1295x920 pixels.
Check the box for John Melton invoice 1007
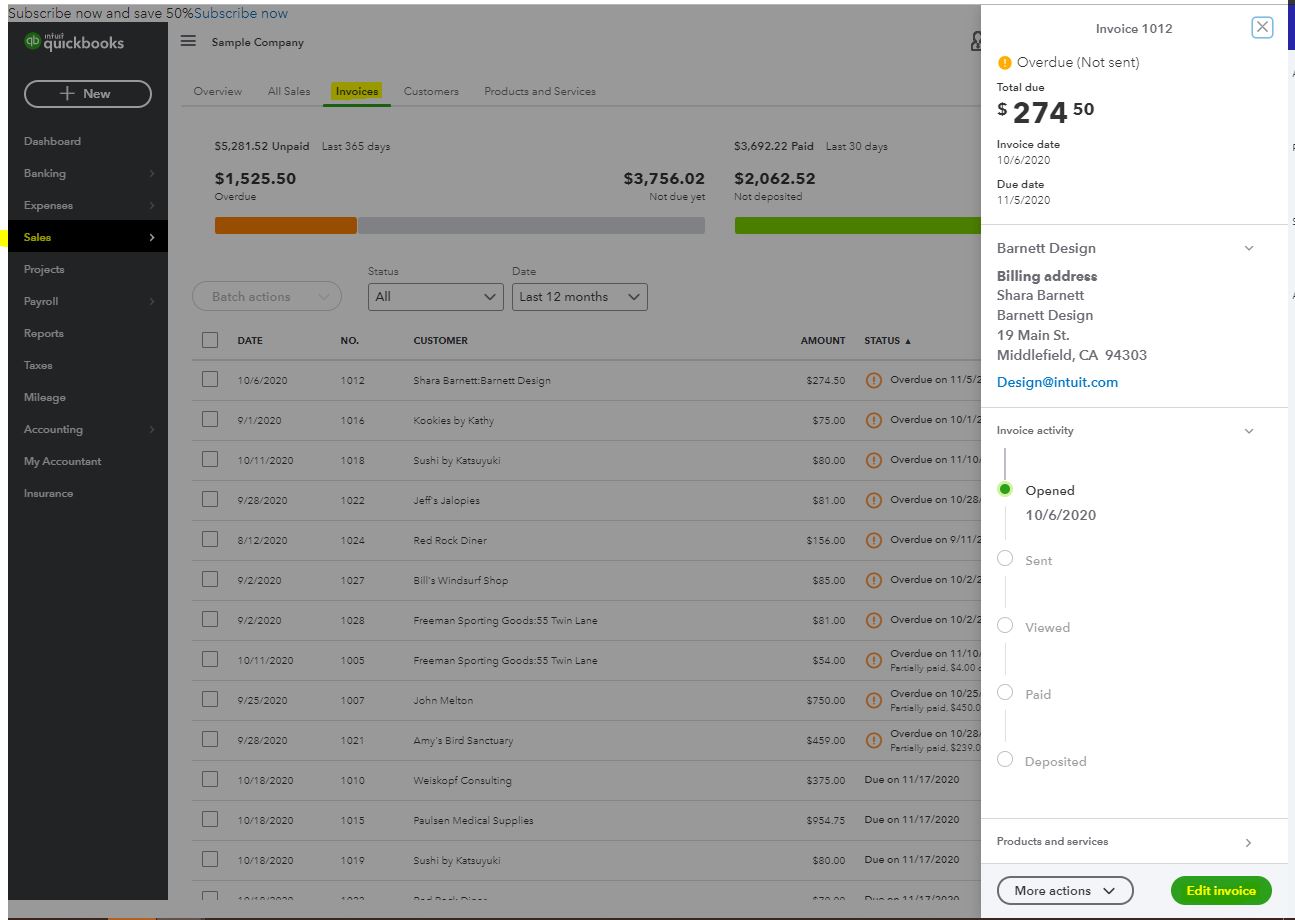pos(209,699)
